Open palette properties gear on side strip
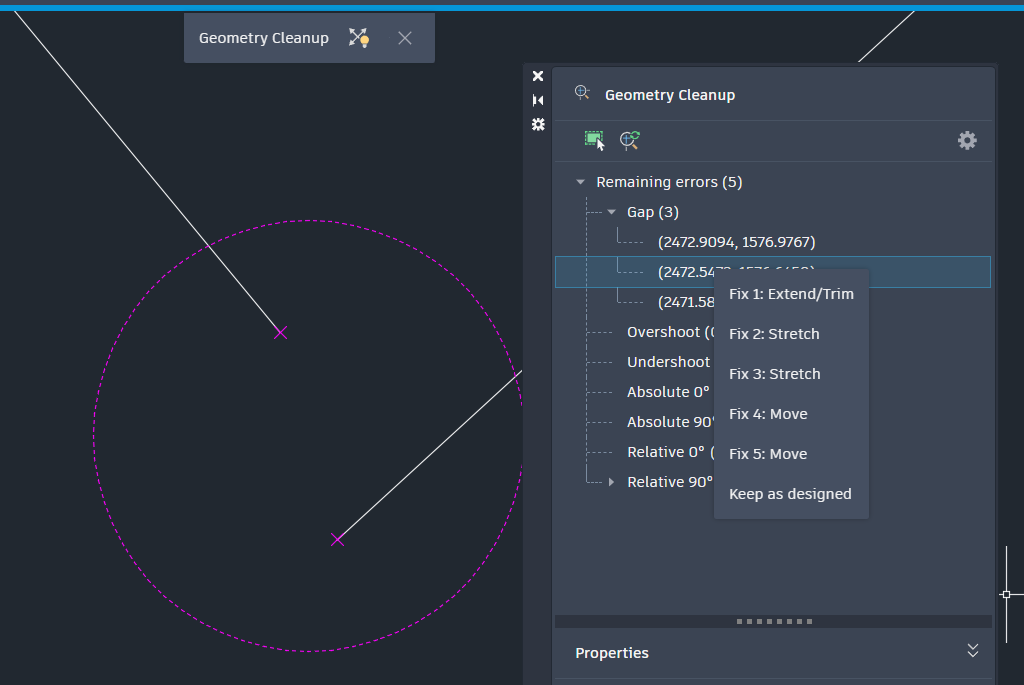Screen dimensions: 1024x685 point(538,124)
